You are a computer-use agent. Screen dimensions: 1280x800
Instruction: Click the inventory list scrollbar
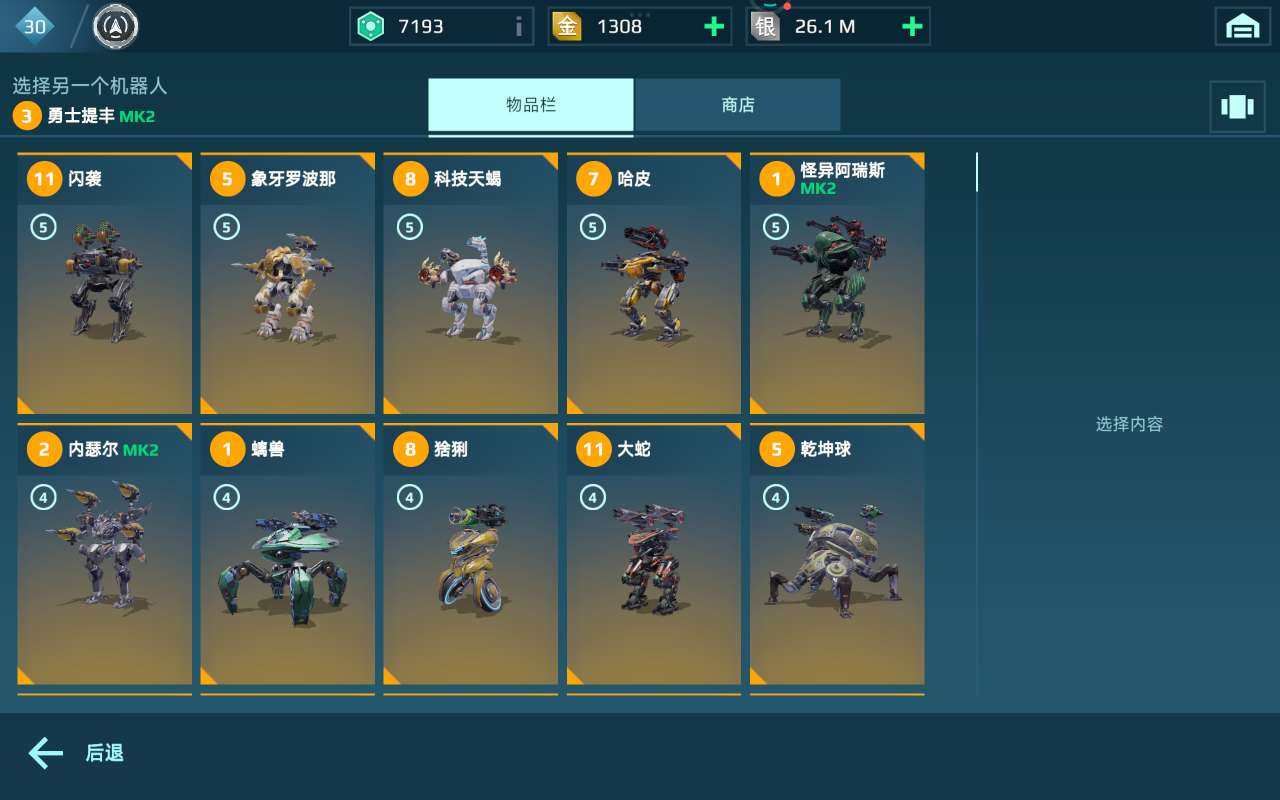point(977,172)
